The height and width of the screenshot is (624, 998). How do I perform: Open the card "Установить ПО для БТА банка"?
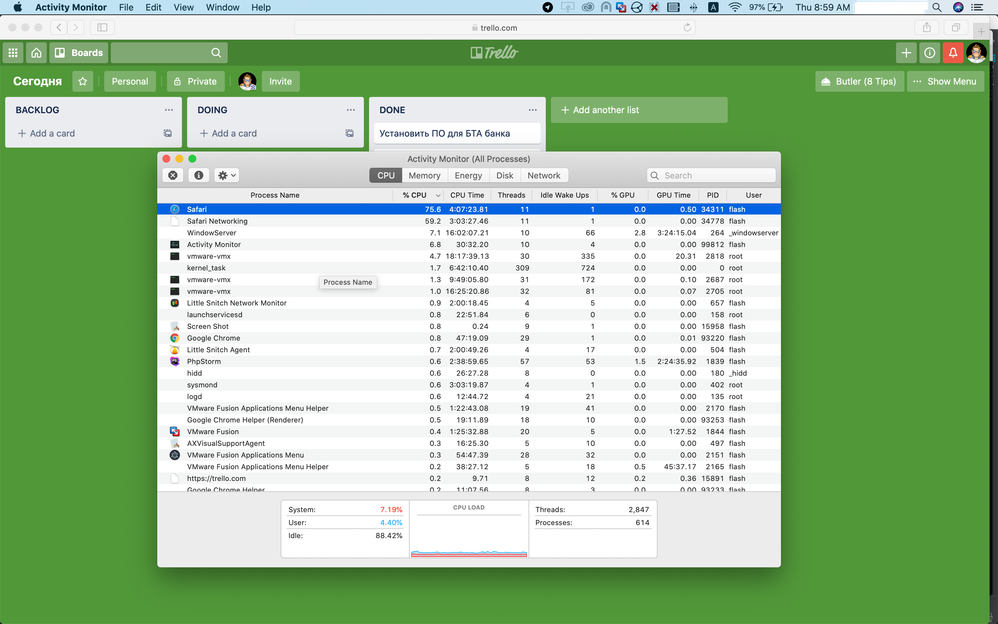457,134
